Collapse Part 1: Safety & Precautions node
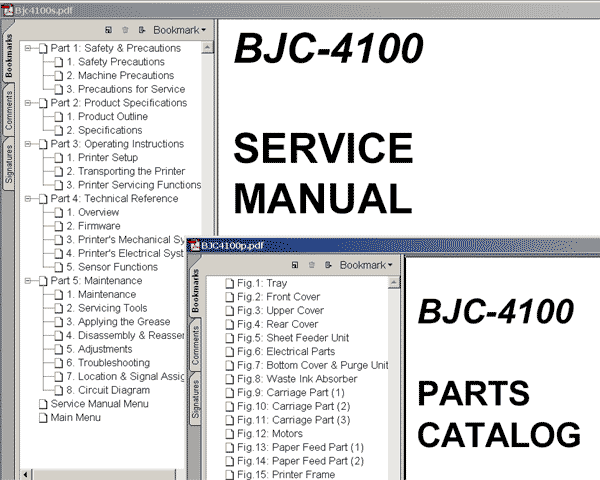 28,48
